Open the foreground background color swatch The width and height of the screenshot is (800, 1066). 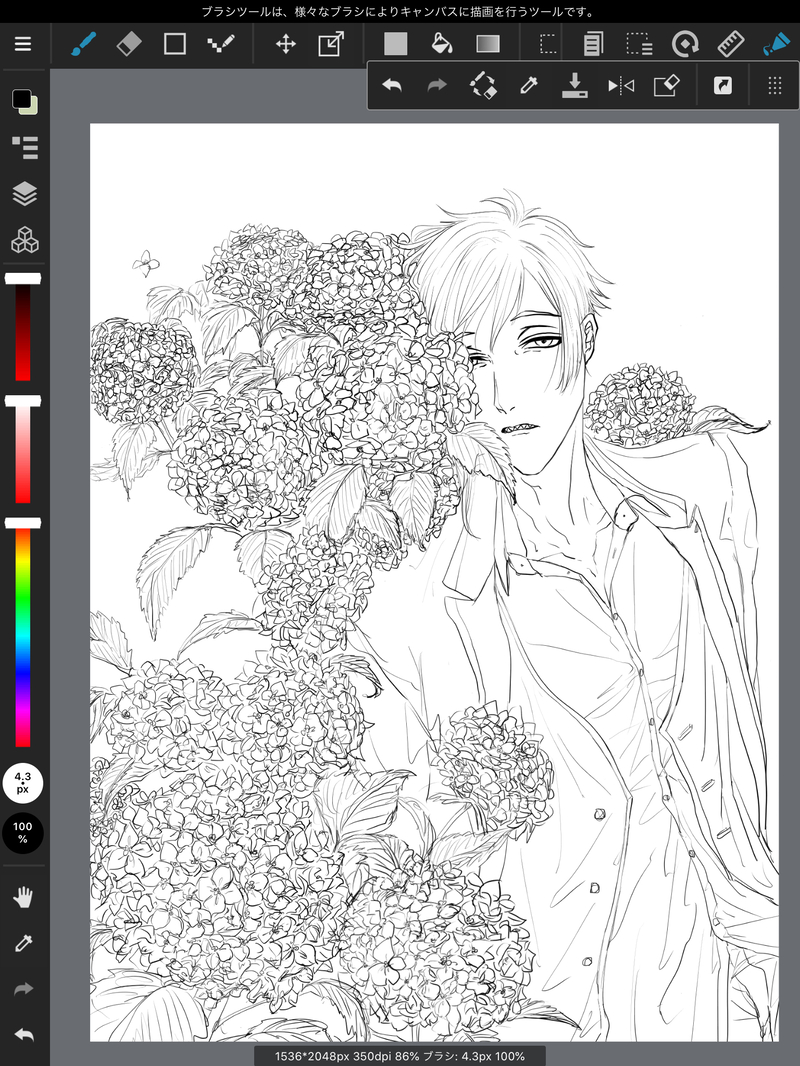tap(24, 101)
